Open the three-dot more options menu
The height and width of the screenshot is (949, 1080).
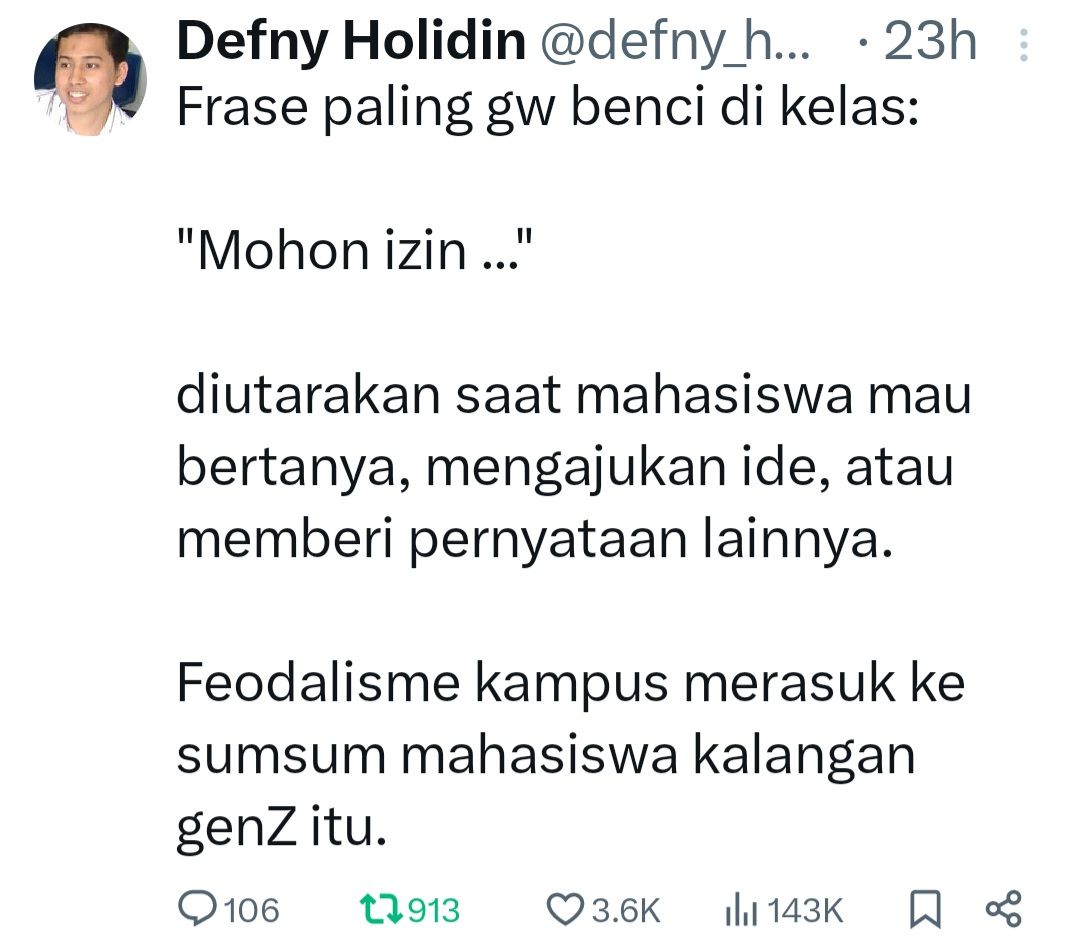point(1024,45)
